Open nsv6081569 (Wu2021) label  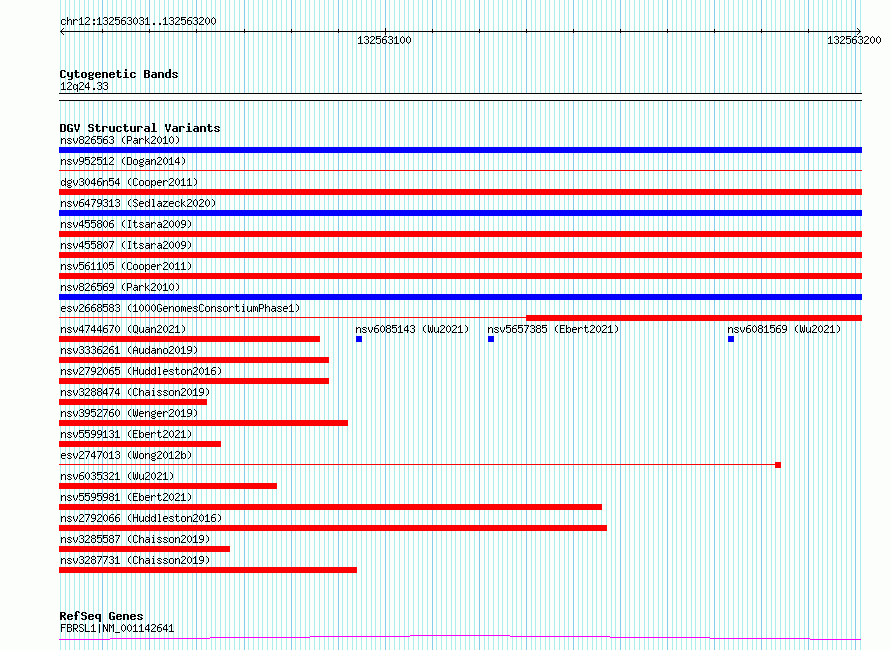(784, 329)
